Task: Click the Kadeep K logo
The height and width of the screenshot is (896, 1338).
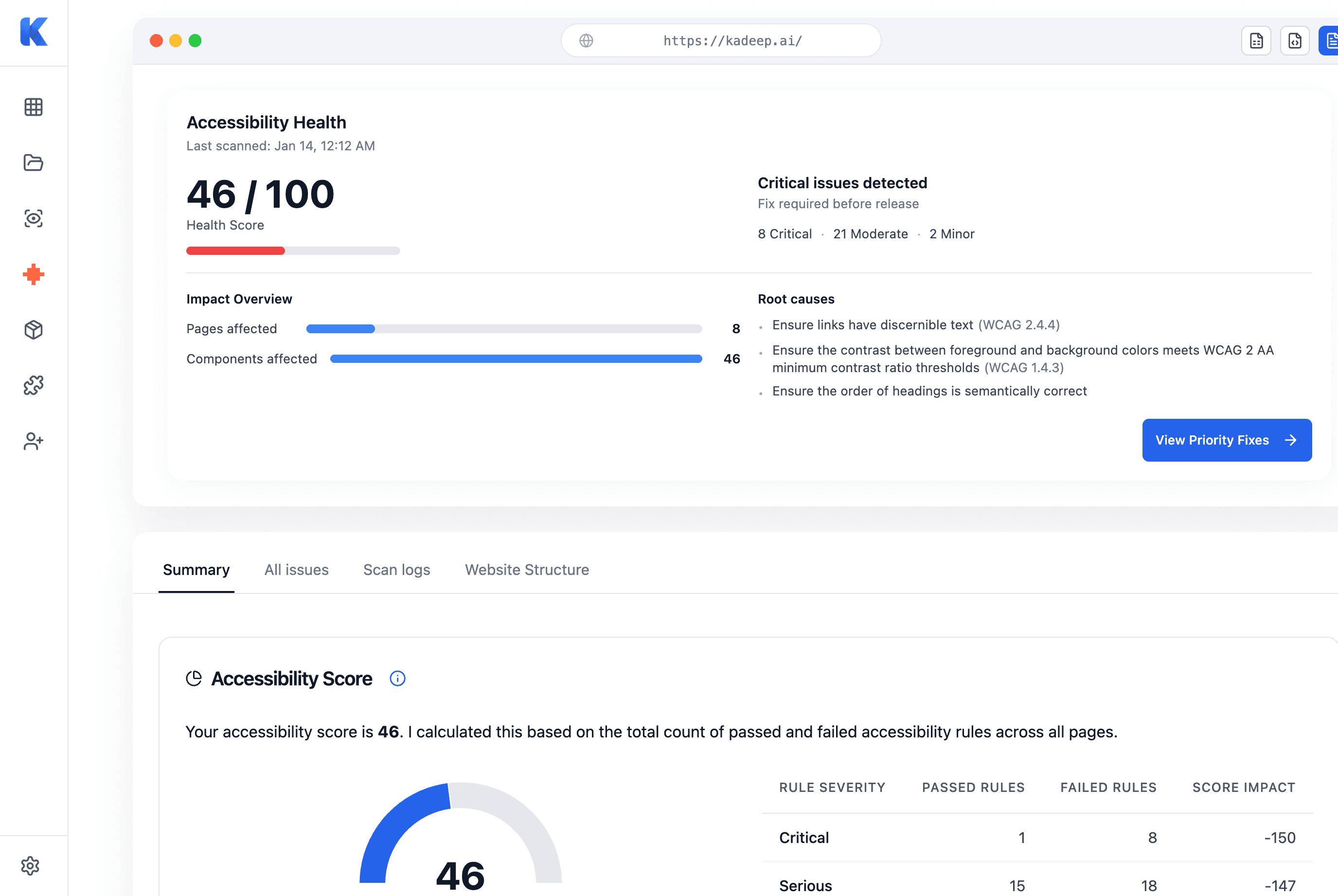Action: coord(34,32)
